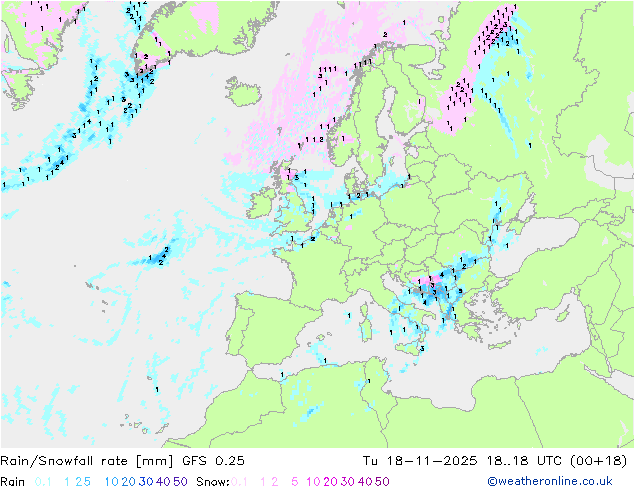
Task: Click the snow legend value 5
Action: click(x=294, y=482)
